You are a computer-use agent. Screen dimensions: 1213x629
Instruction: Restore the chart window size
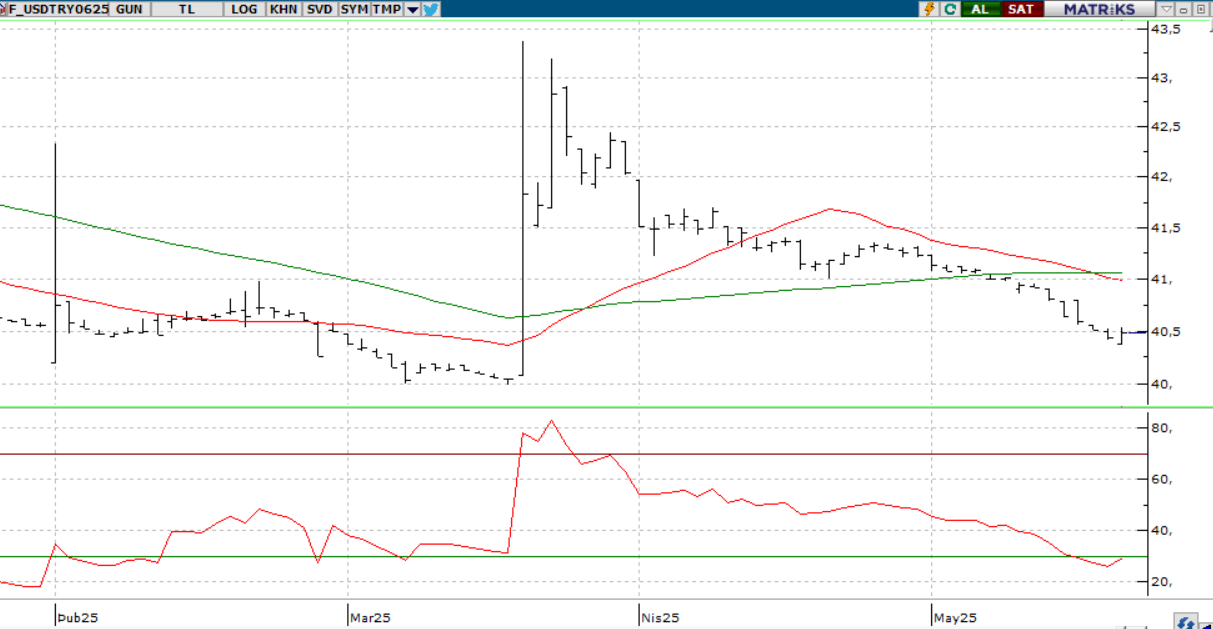[x=1201, y=9]
